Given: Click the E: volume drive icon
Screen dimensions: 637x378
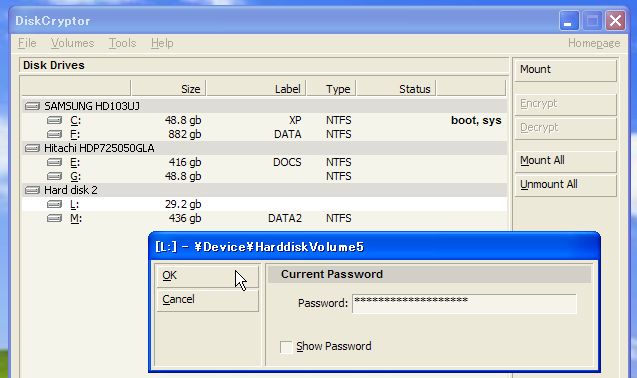Looking at the screenshot, I should coord(54,162).
